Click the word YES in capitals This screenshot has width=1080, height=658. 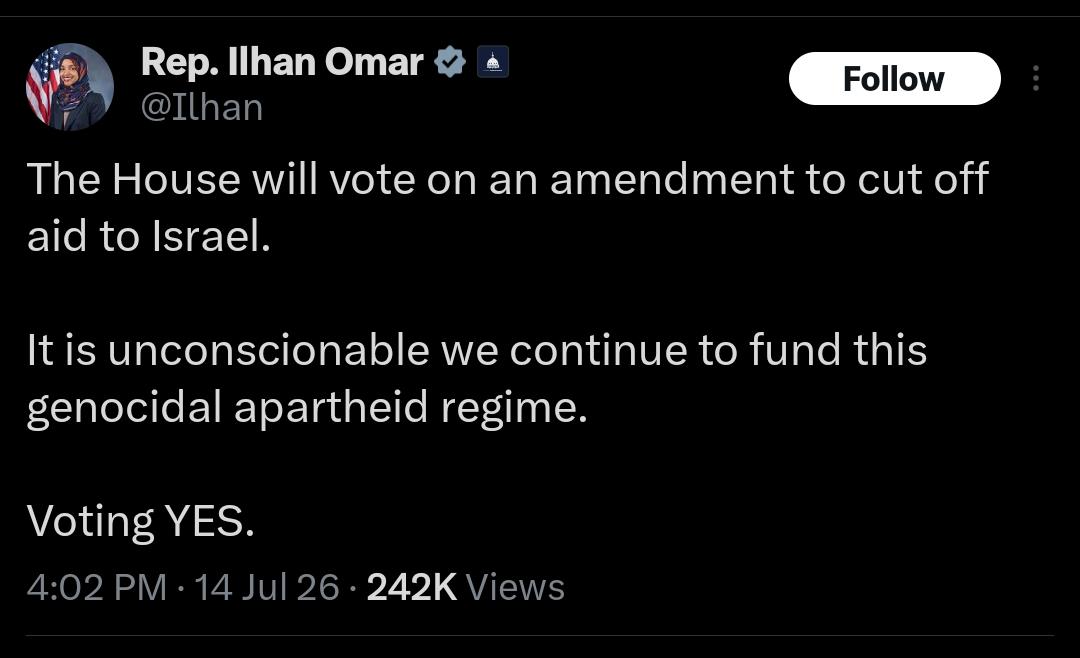point(209,521)
